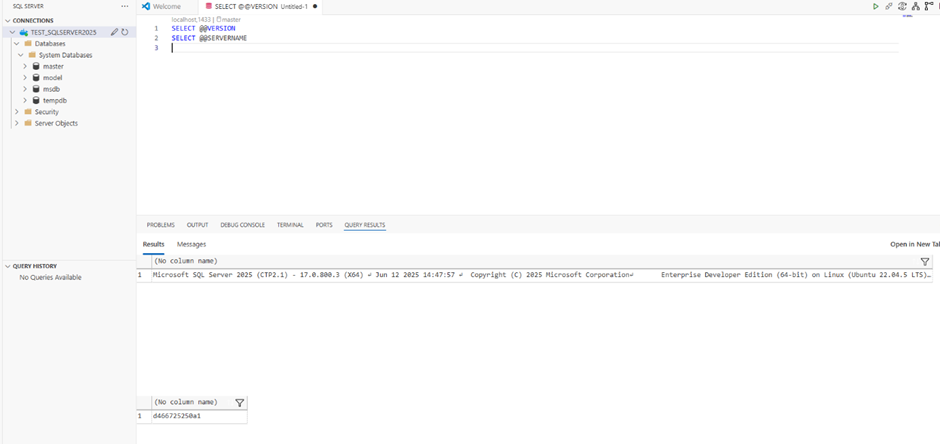Viewport: 940px width, 444px height.
Task: Place cursor on SELECT @@VERSION line
Action: (x=203, y=28)
